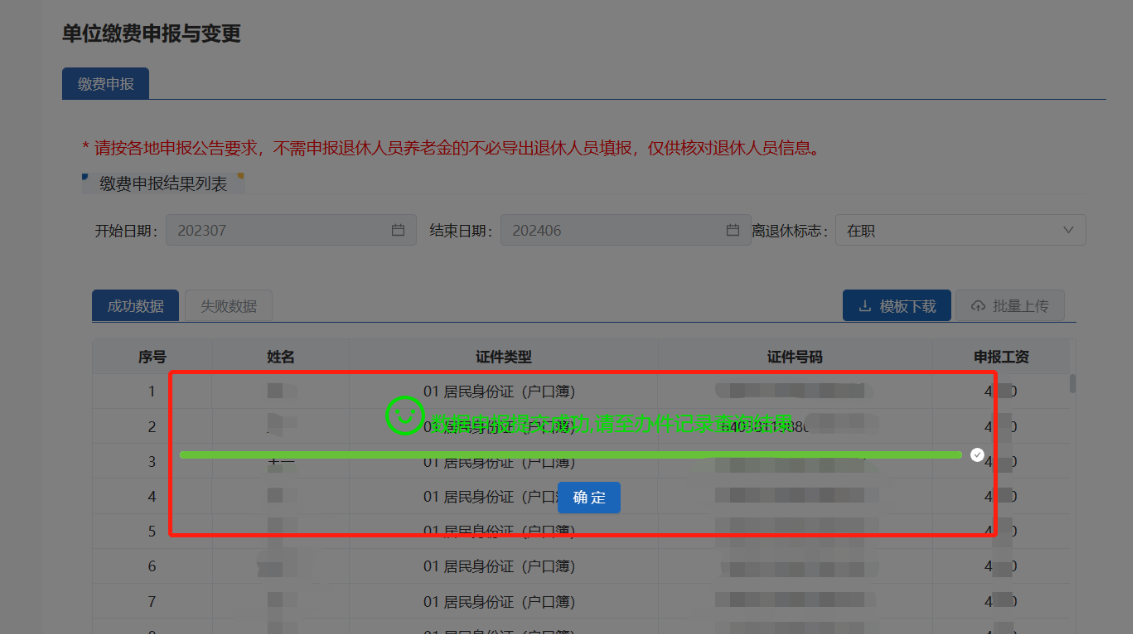The image size is (1133, 634).
Task: Click the cloud upload icon on 批量上传
Action: click(x=978, y=306)
